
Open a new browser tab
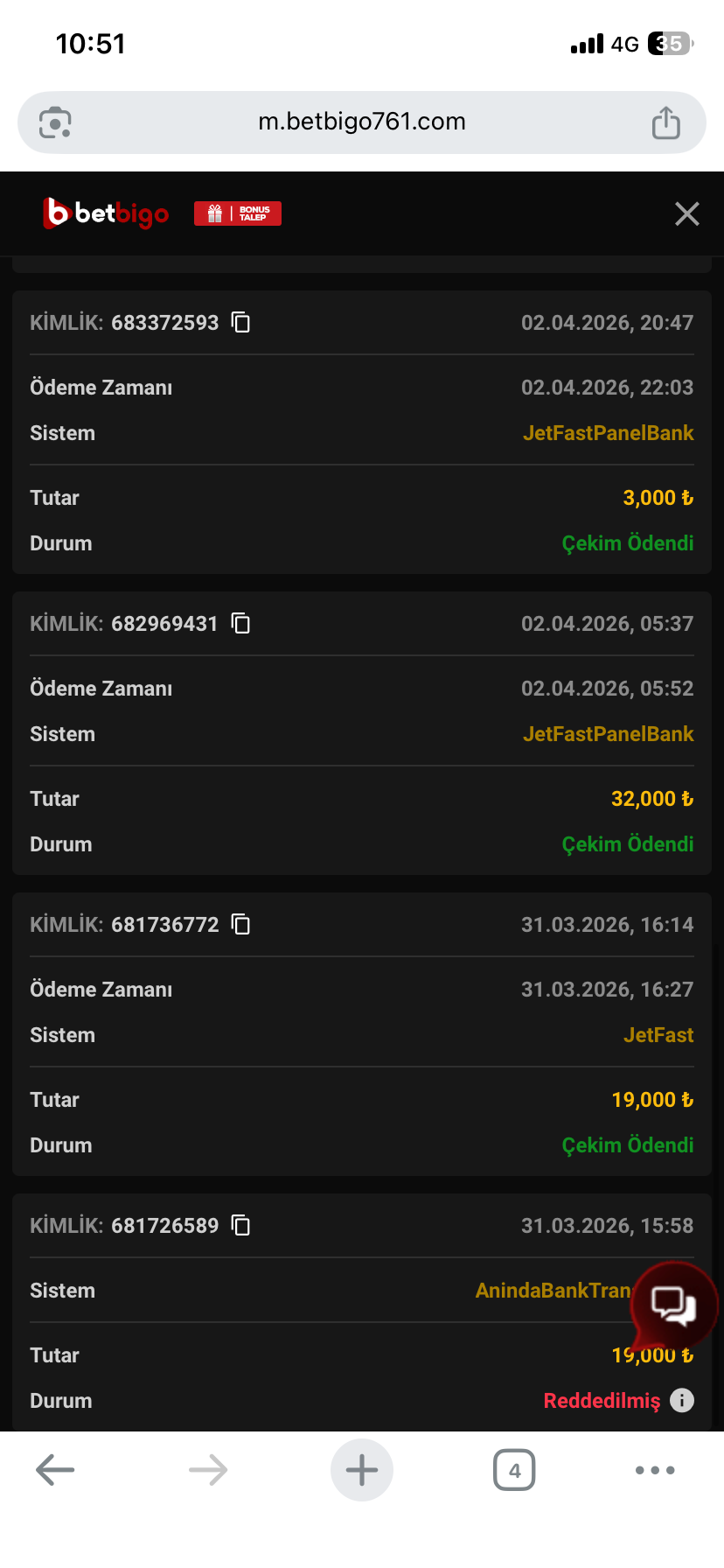(361, 1470)
